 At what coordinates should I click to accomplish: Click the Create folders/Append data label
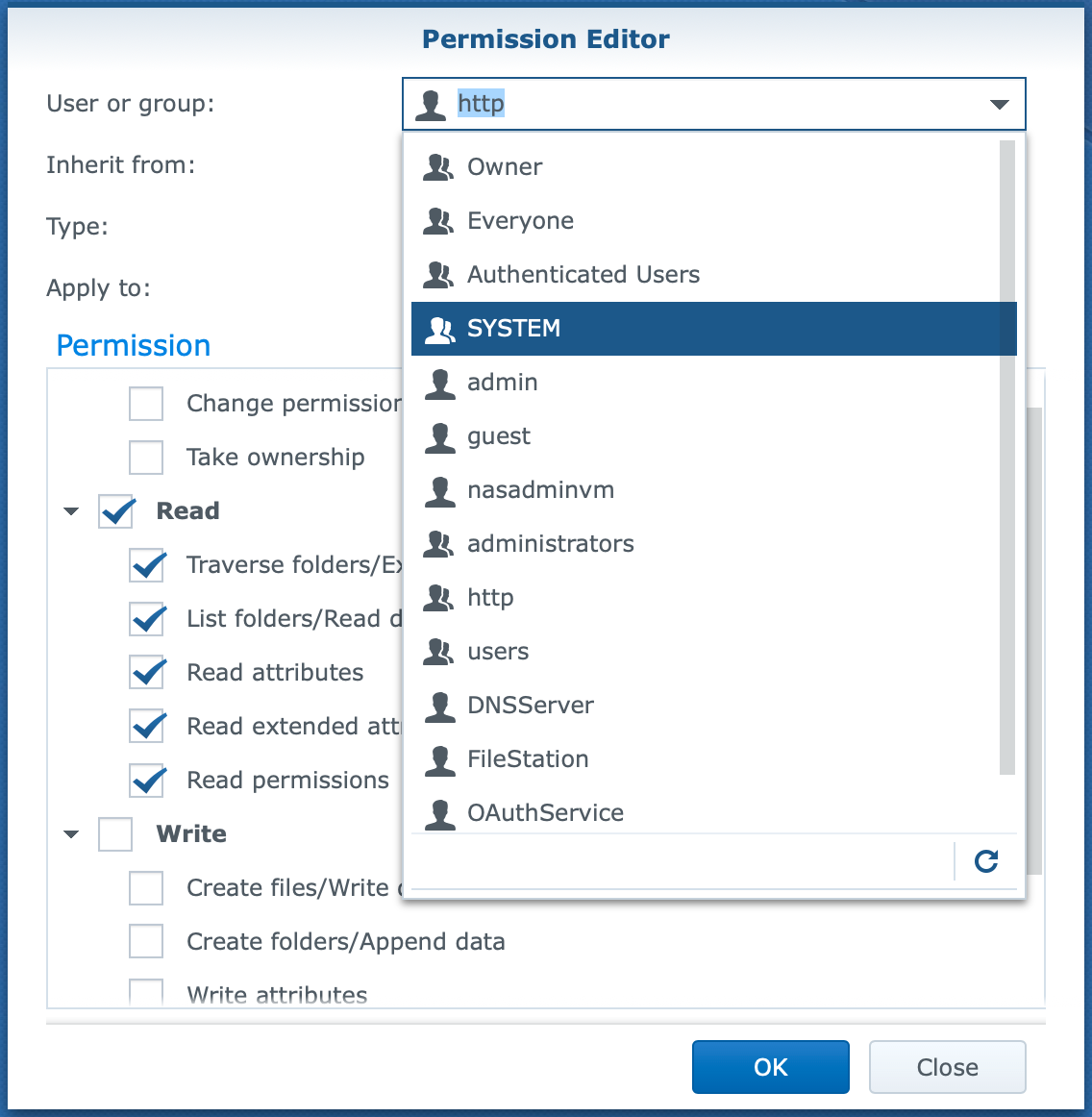tap(345, 942)
